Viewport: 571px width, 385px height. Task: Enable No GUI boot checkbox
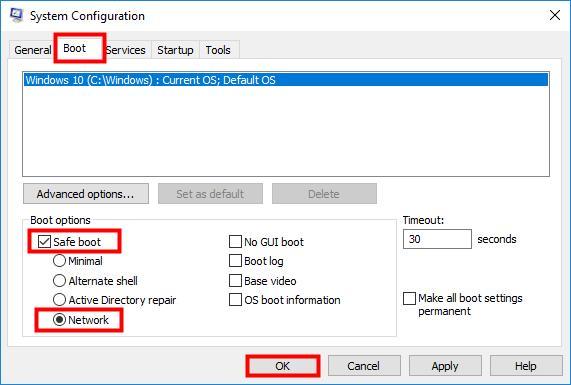[235, 241]
